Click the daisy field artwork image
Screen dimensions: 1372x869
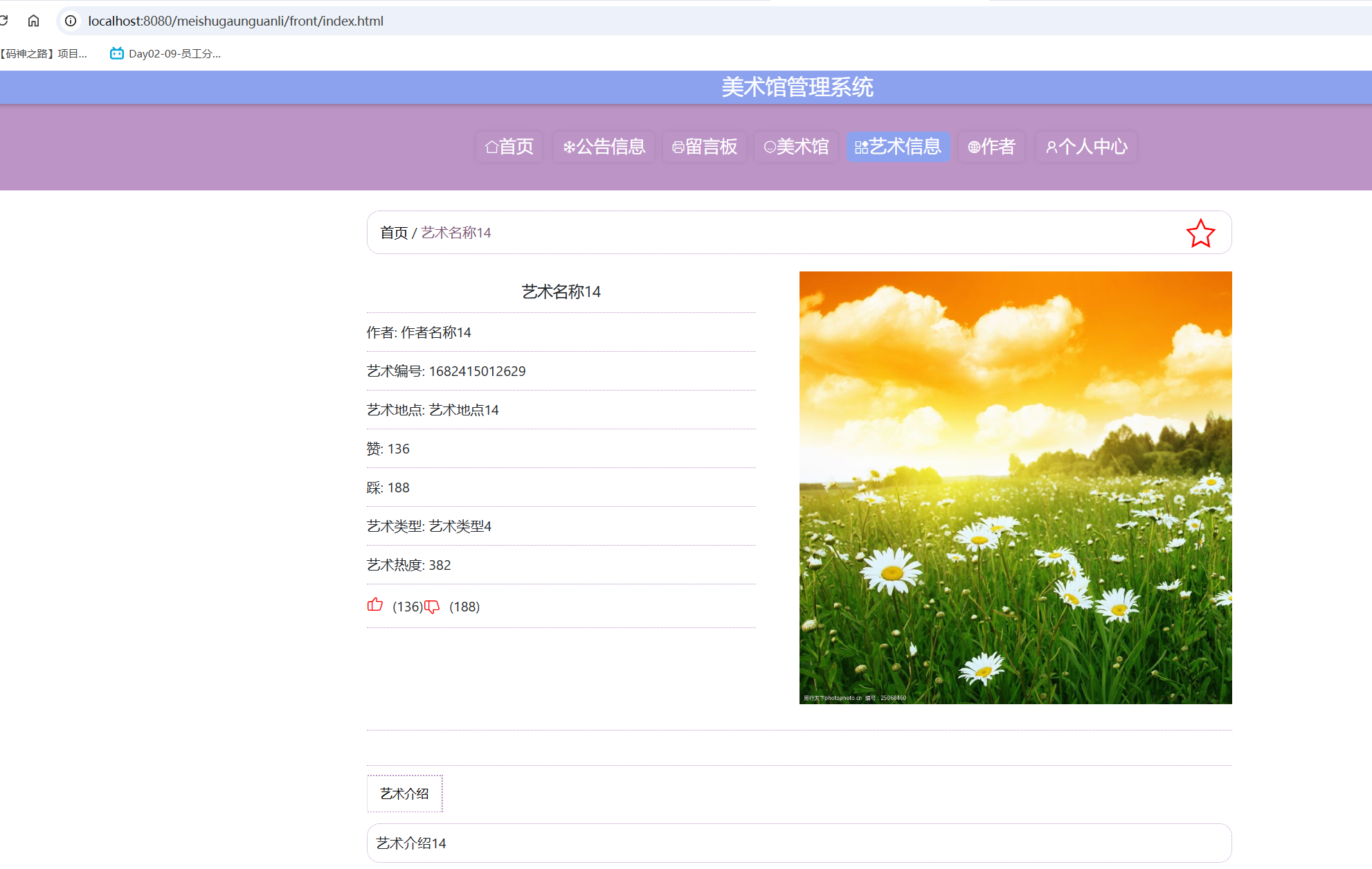pos(1016,487)
